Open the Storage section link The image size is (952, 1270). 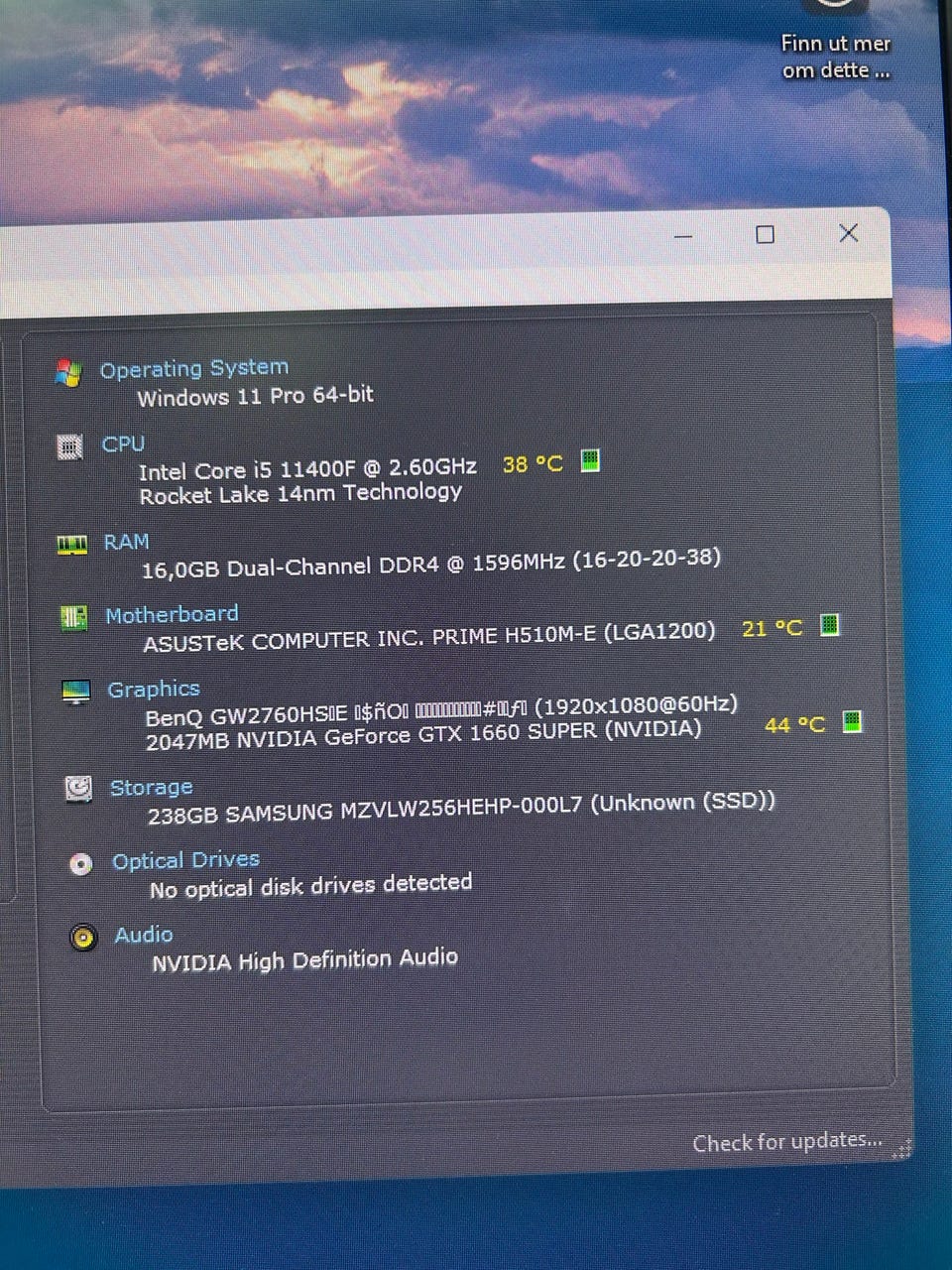pyautogui.click(x=152, y=787)
